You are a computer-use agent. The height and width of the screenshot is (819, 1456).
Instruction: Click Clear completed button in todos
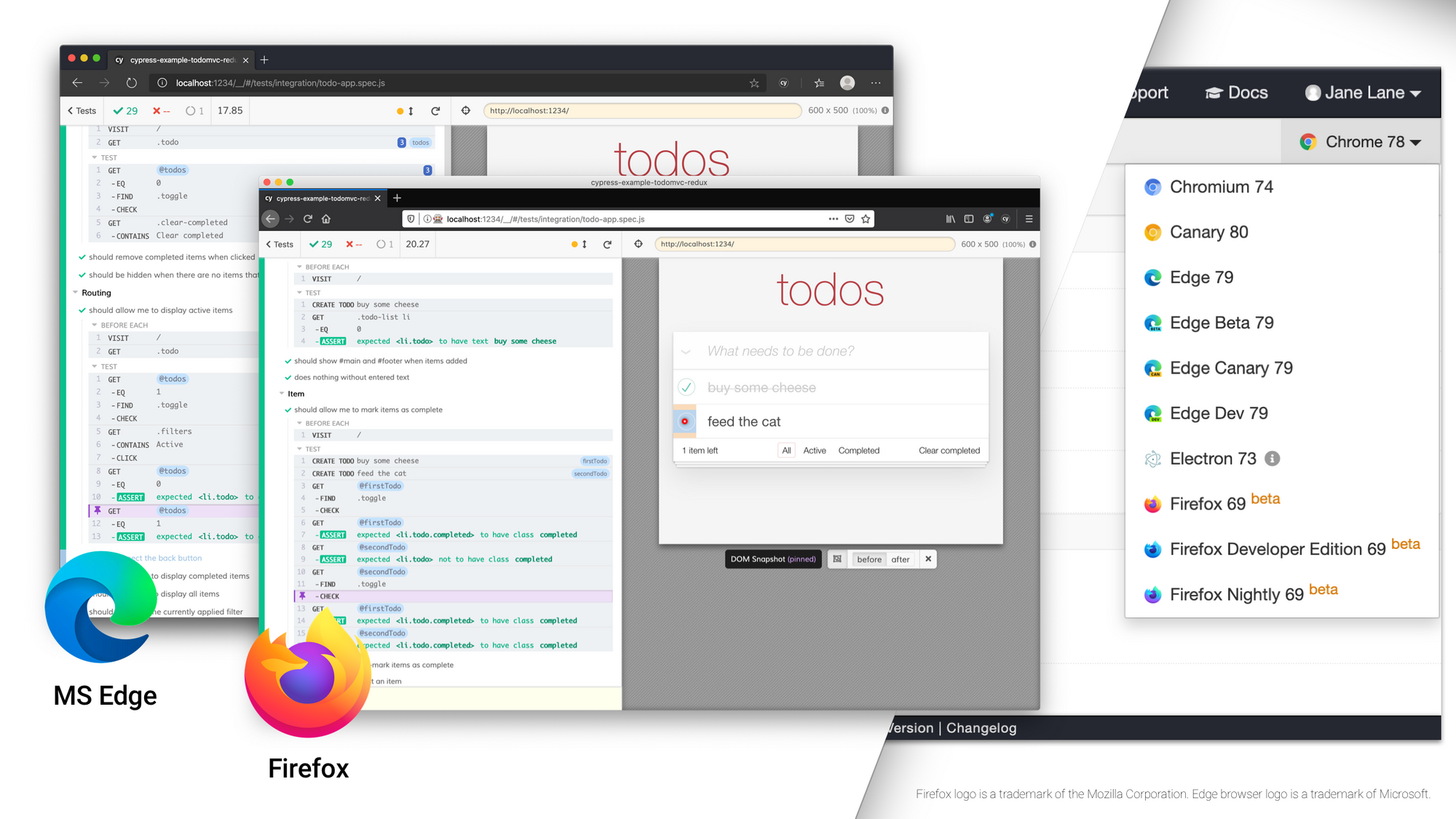tap(948, 450)
